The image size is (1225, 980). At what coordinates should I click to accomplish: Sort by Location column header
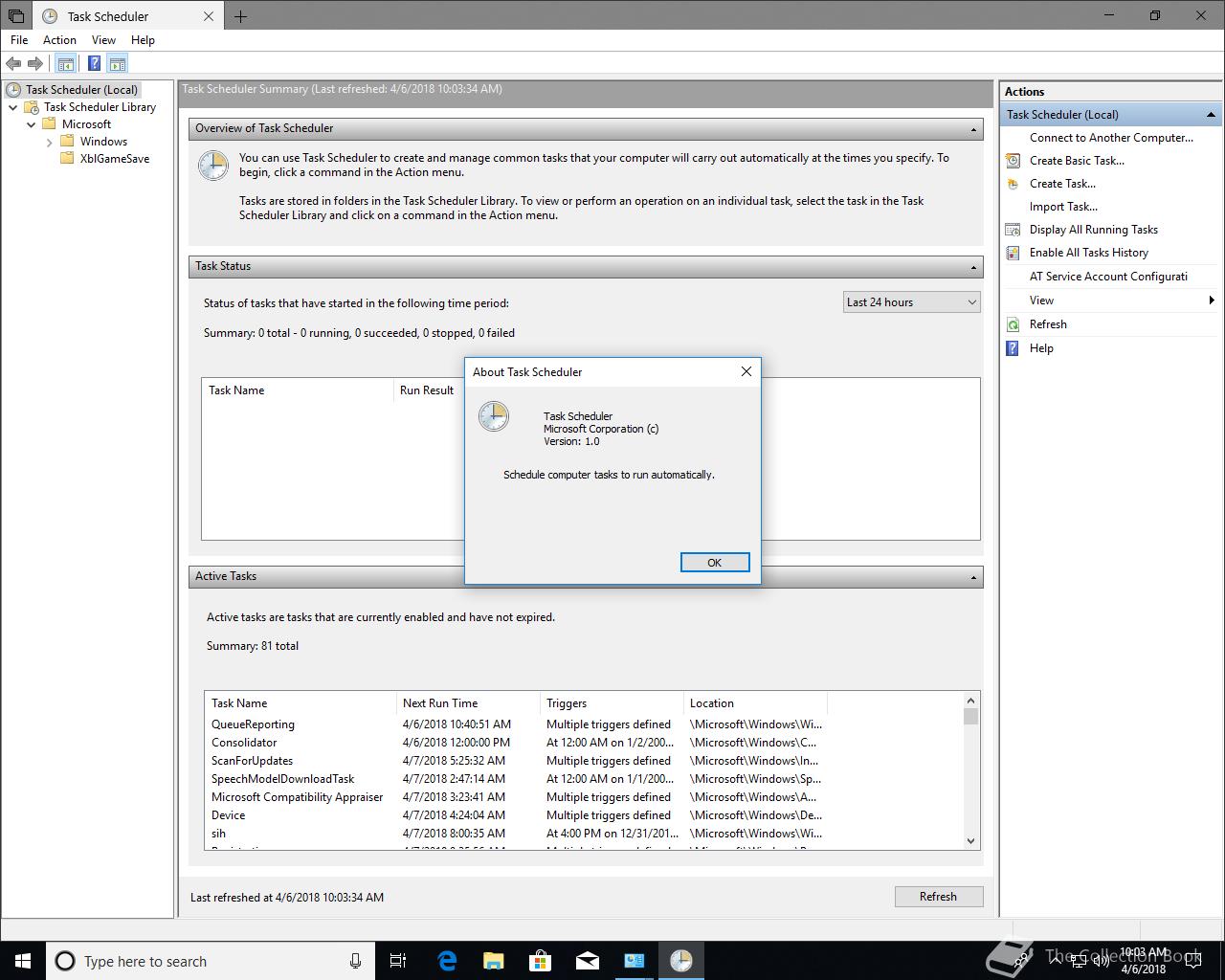[x=755, y=703]
